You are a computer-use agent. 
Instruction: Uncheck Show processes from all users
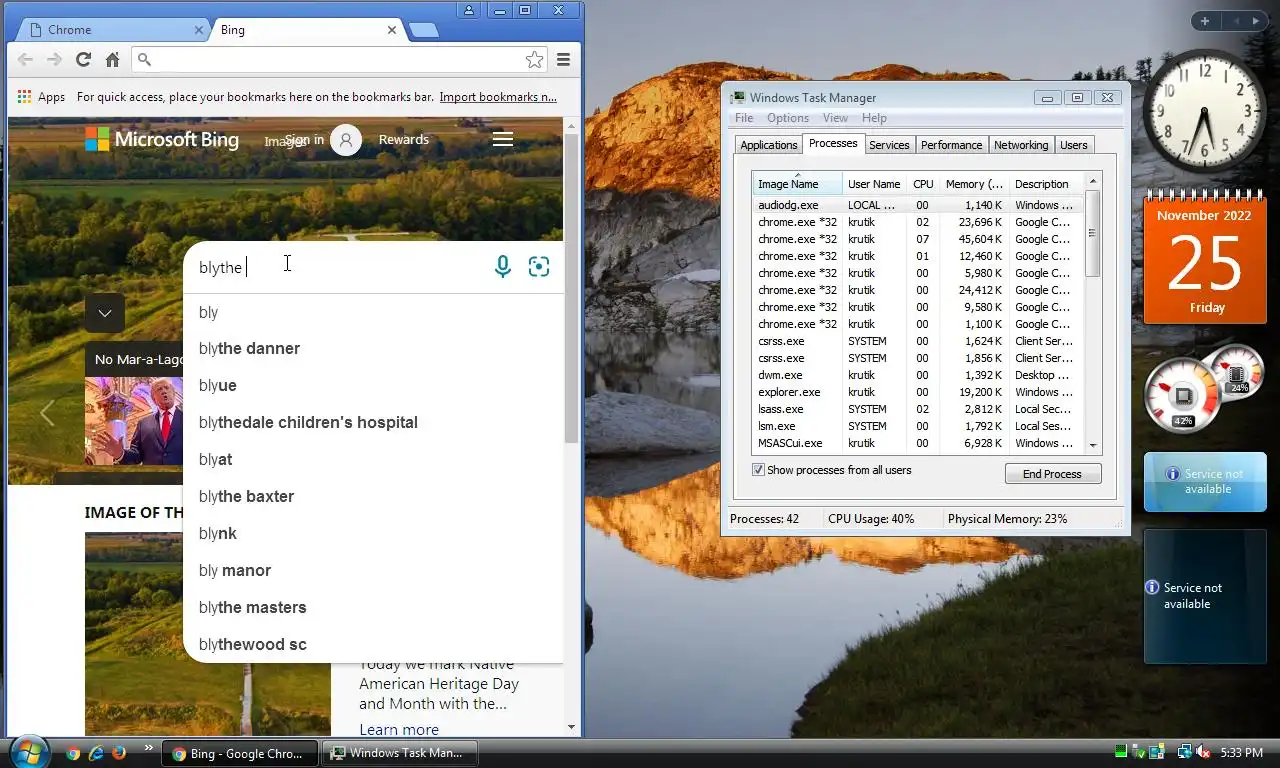pyautogui.click(x=758, y=470)
